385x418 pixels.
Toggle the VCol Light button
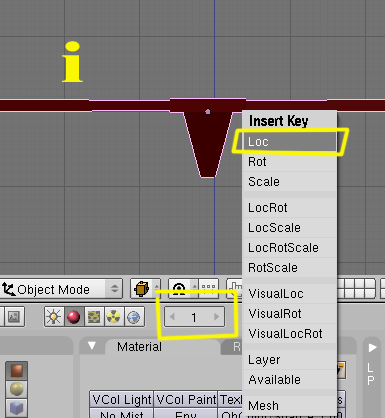121,399
